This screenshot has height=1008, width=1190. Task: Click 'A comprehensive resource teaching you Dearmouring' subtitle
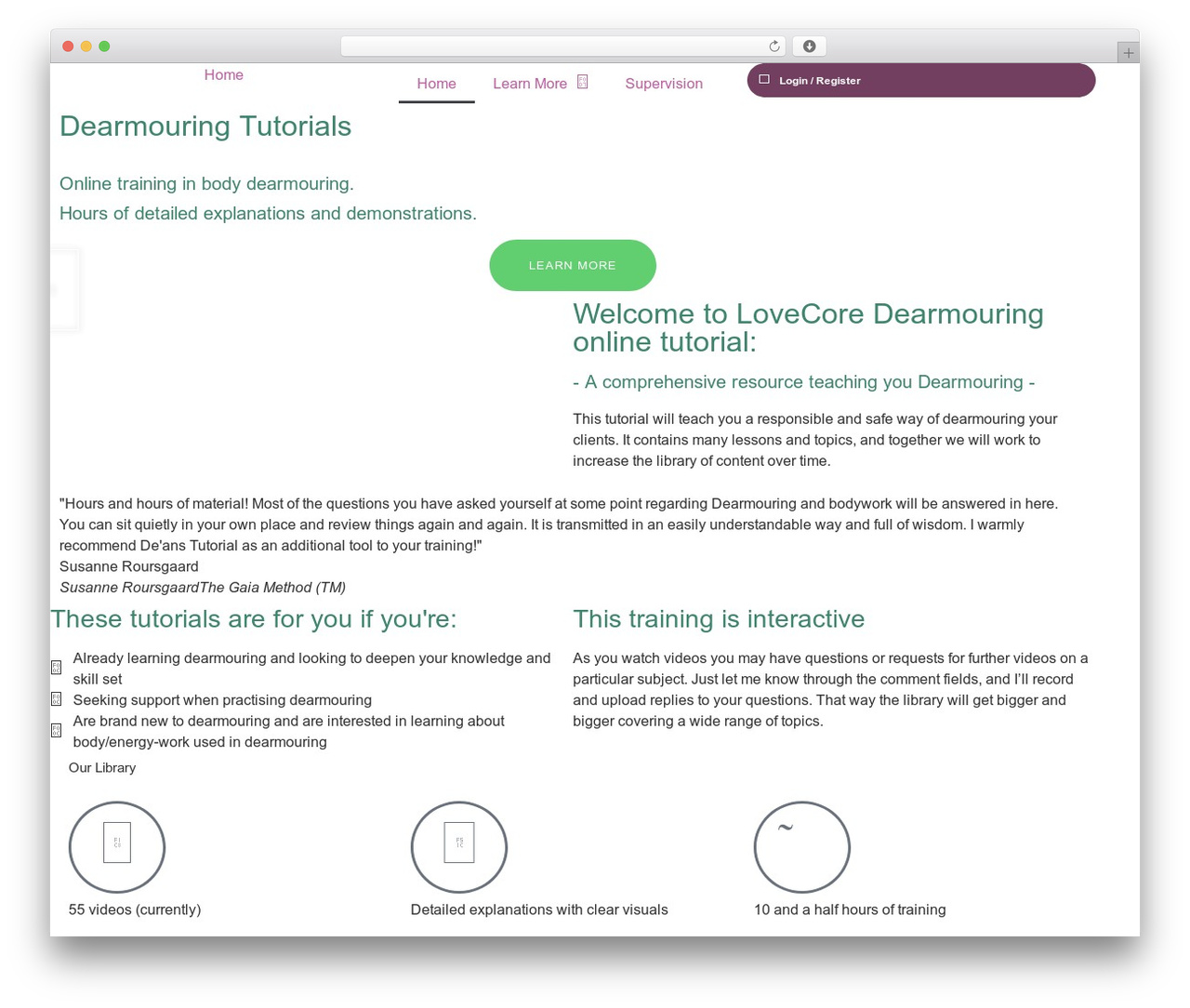click(x=804, y=382)
